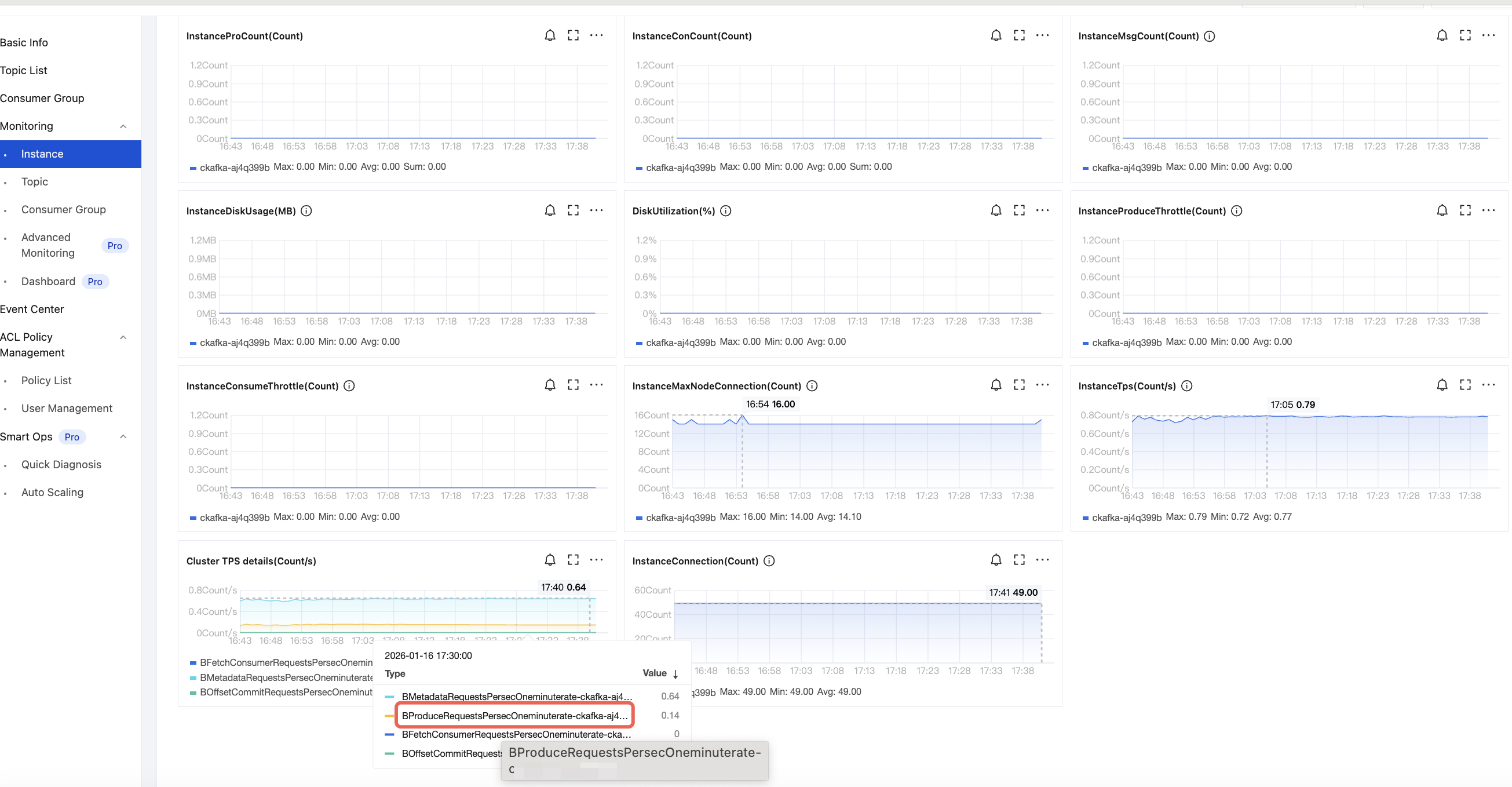Open Topic List in sidebar
The image size is (1512, 787).
(x=24, y=71)
